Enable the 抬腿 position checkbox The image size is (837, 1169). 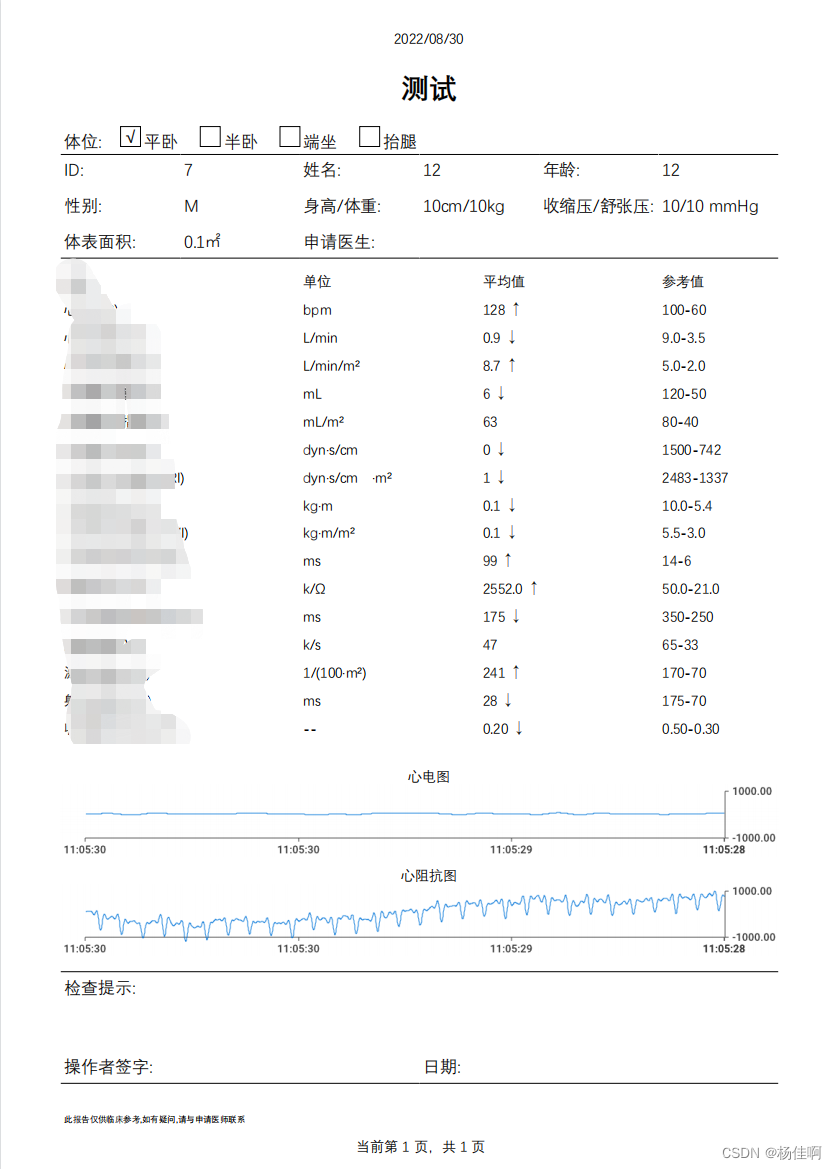point(369,135)
